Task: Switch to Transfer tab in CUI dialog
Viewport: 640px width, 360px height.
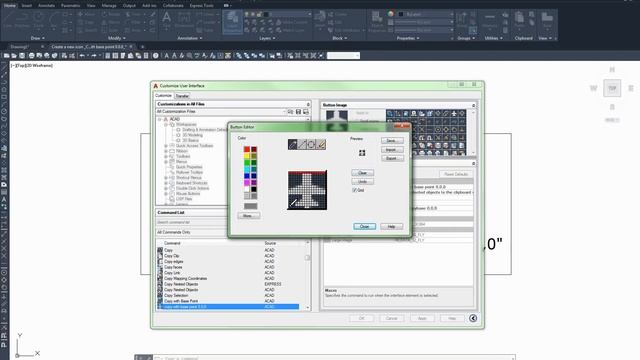Action: point(182,96)
